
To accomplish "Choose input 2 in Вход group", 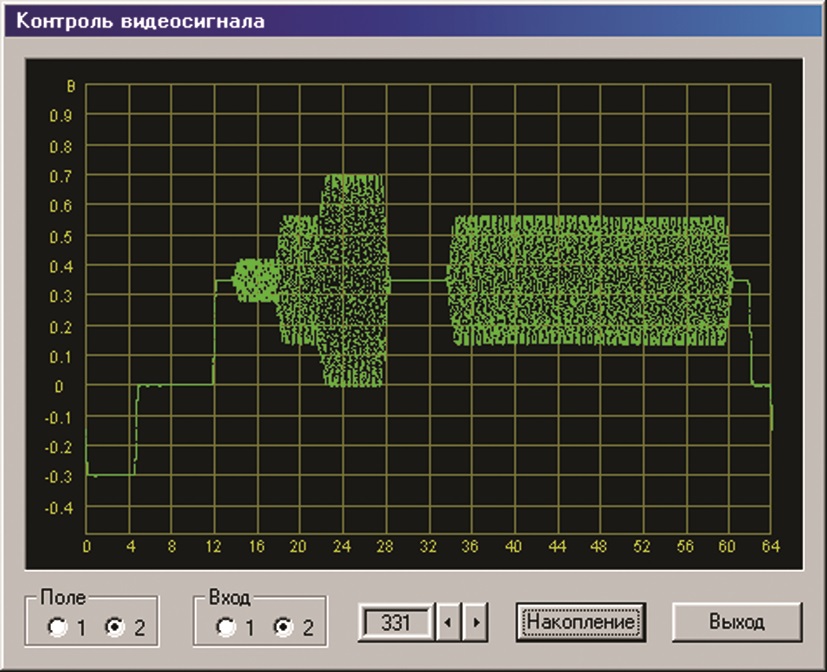I will tap(284, 627).
